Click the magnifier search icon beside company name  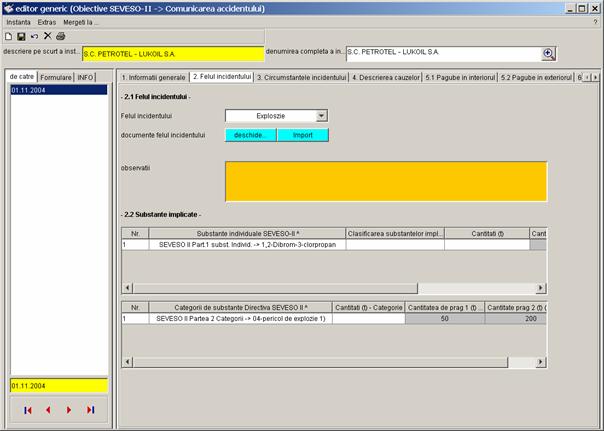coord(549,54)
